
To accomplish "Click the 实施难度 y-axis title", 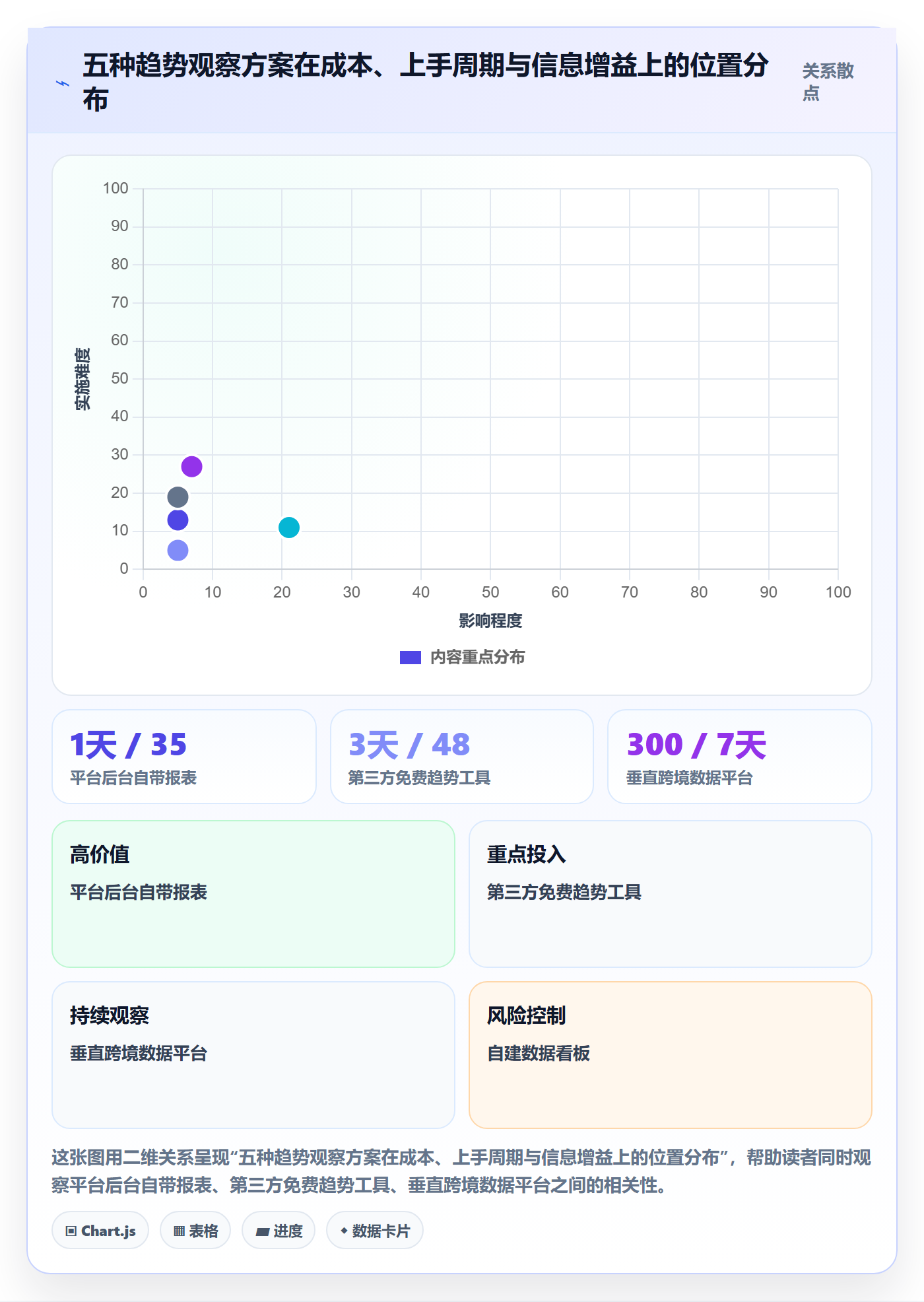I will pyautogui.click(x=82, y=378).
